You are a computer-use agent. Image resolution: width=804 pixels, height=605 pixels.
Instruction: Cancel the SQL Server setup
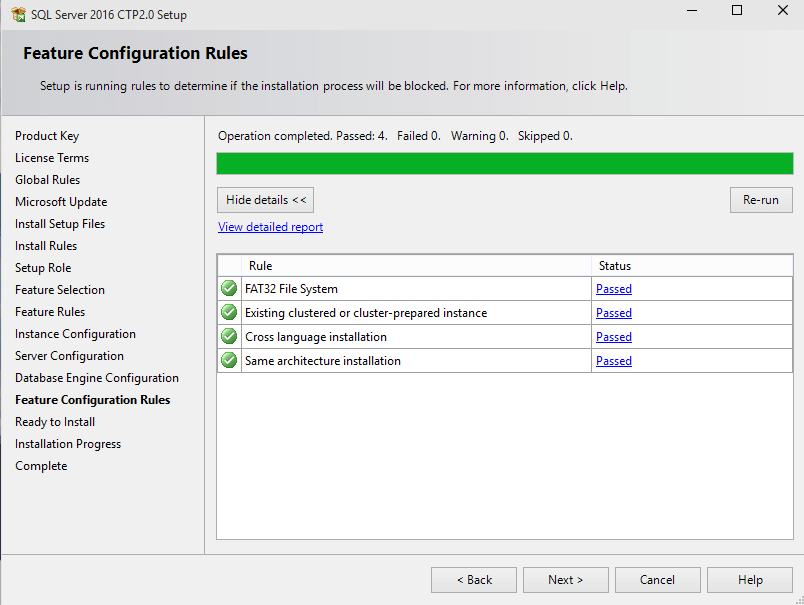657,580
